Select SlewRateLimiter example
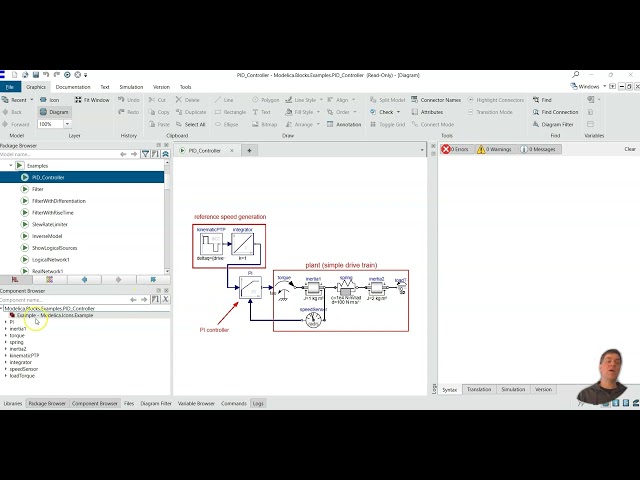The height and width of the screenshot is (480, 640). pyautogui.click(x=50, y=224)
